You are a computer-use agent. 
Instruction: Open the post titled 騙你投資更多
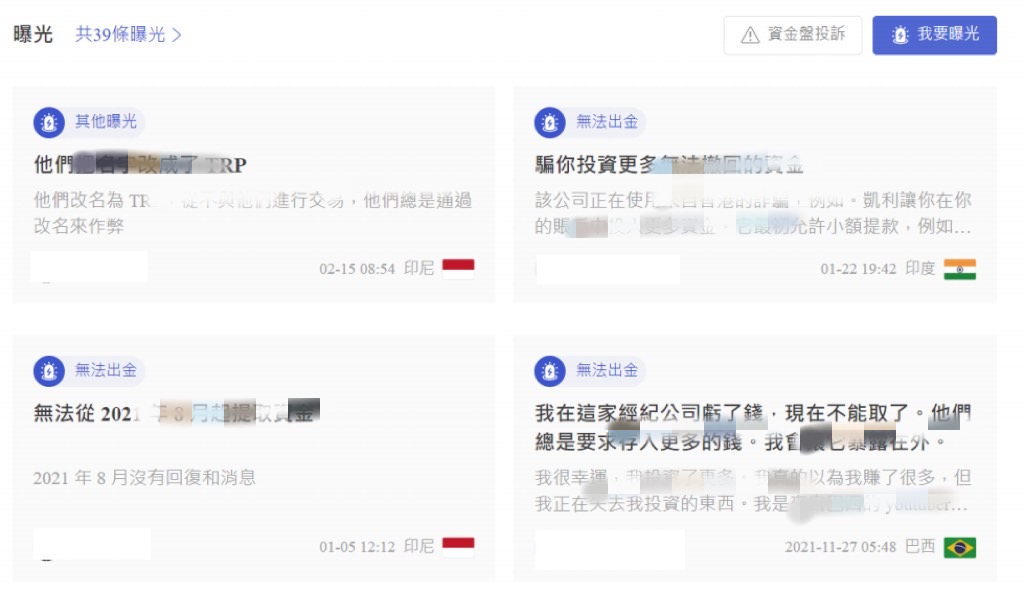(669, 164)
